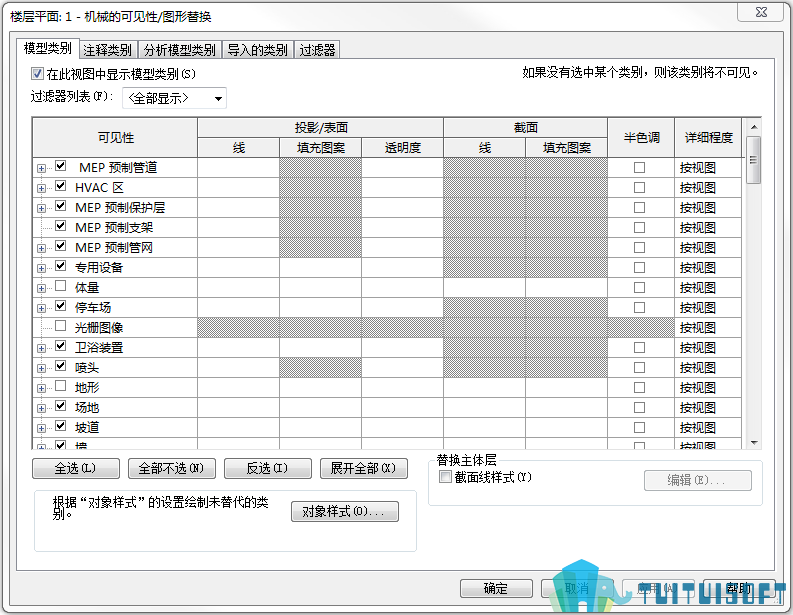Click the 全部不选 button

coord(172,468)
